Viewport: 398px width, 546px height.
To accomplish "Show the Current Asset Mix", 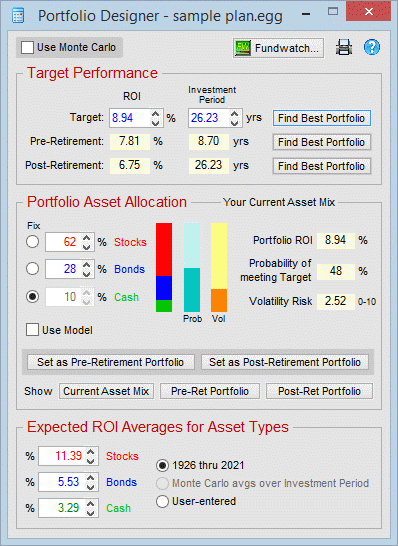I will 106,391.
